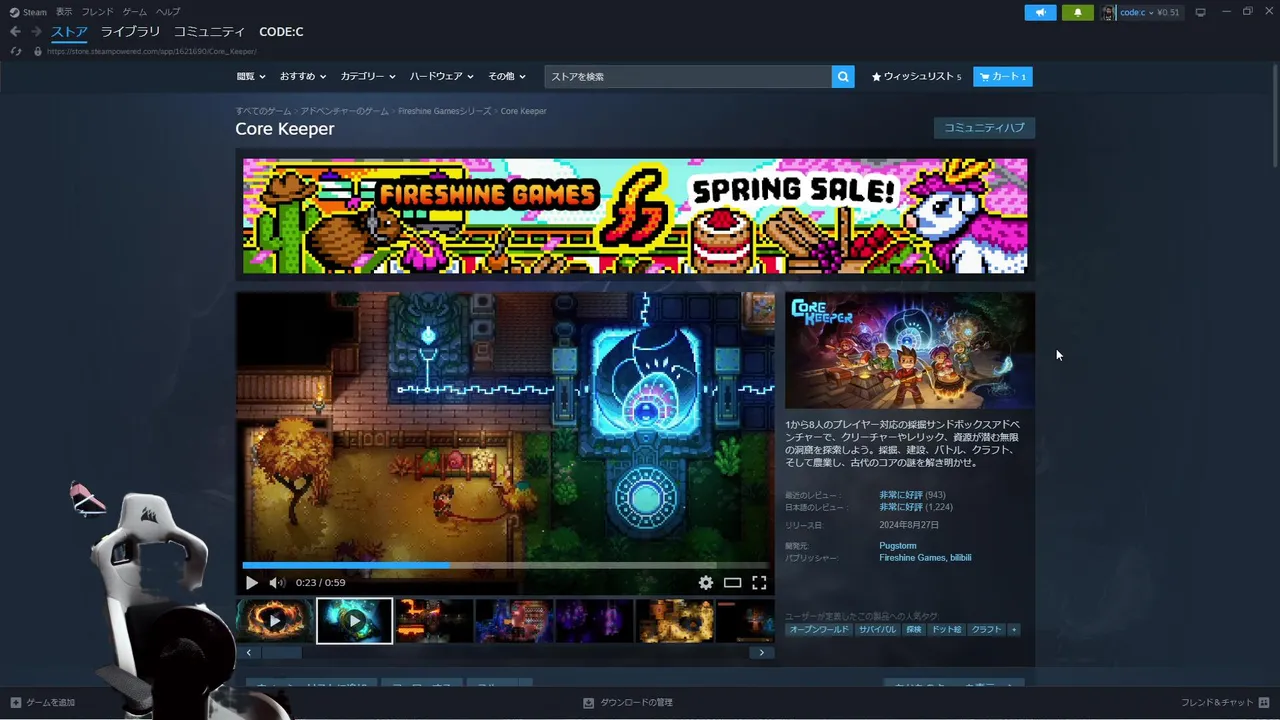
Task: Select the first trailer thumbnail with fiery ring
Action: [274, 621]
